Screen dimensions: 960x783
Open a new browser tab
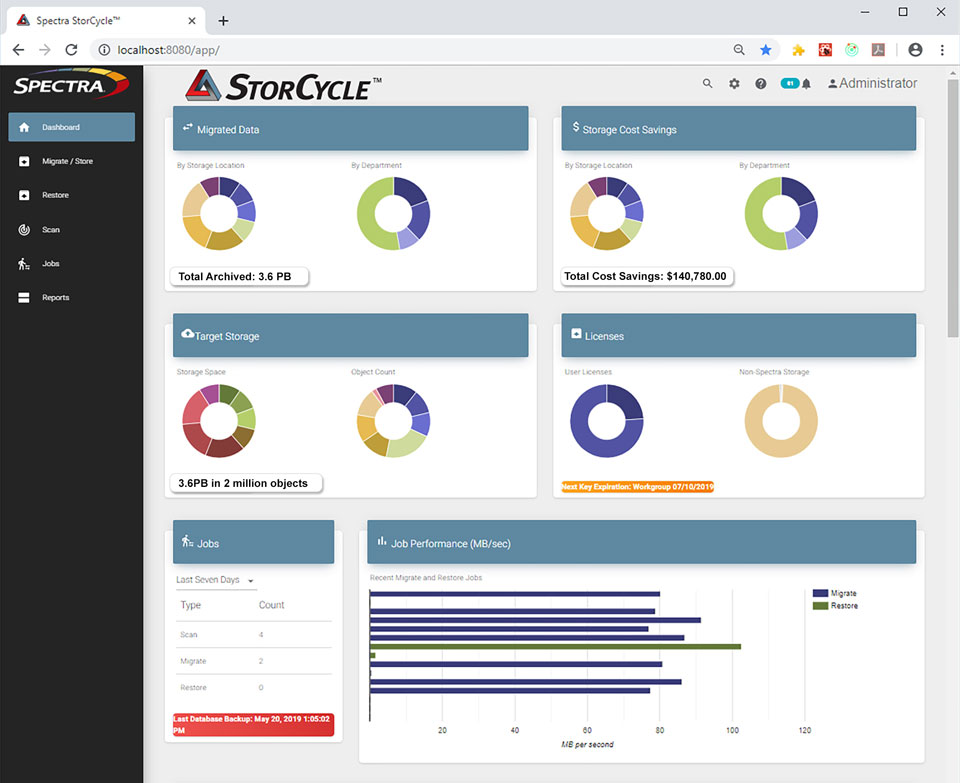[x=223, y=21]
